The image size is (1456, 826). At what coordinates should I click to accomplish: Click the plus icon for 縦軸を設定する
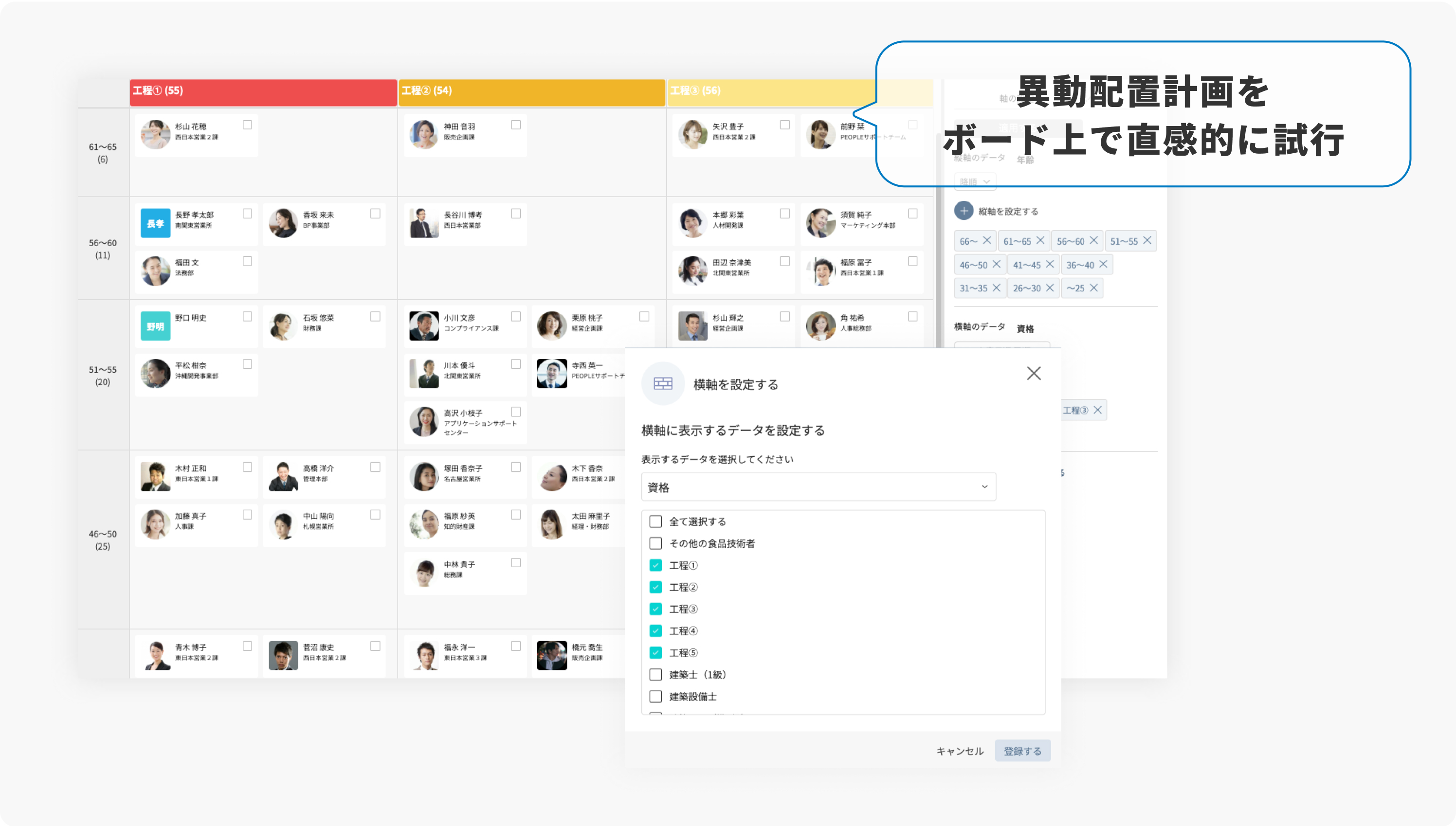point(963,211)
